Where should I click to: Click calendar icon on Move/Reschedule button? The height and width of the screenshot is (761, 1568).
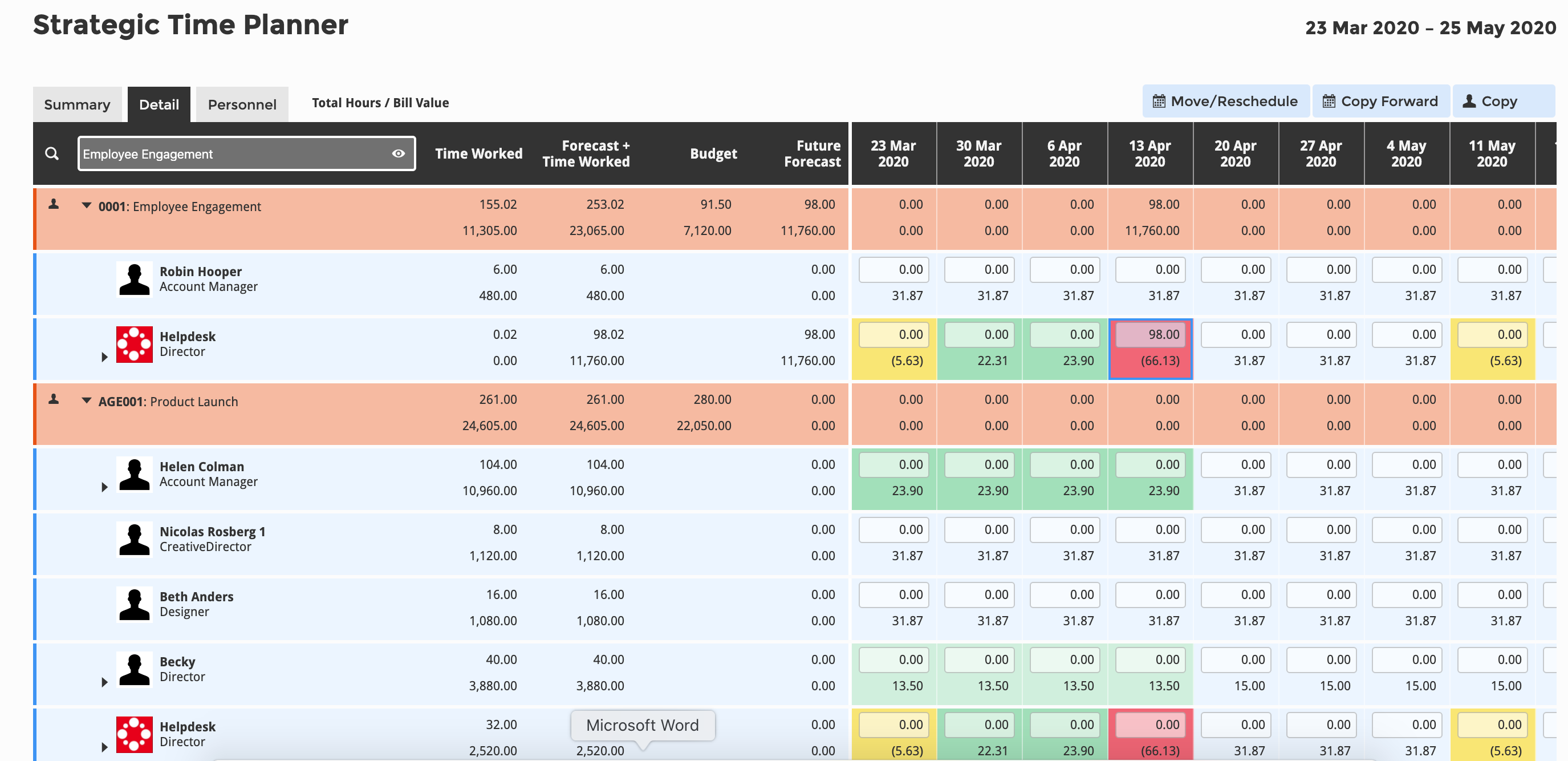point(1159,101)
